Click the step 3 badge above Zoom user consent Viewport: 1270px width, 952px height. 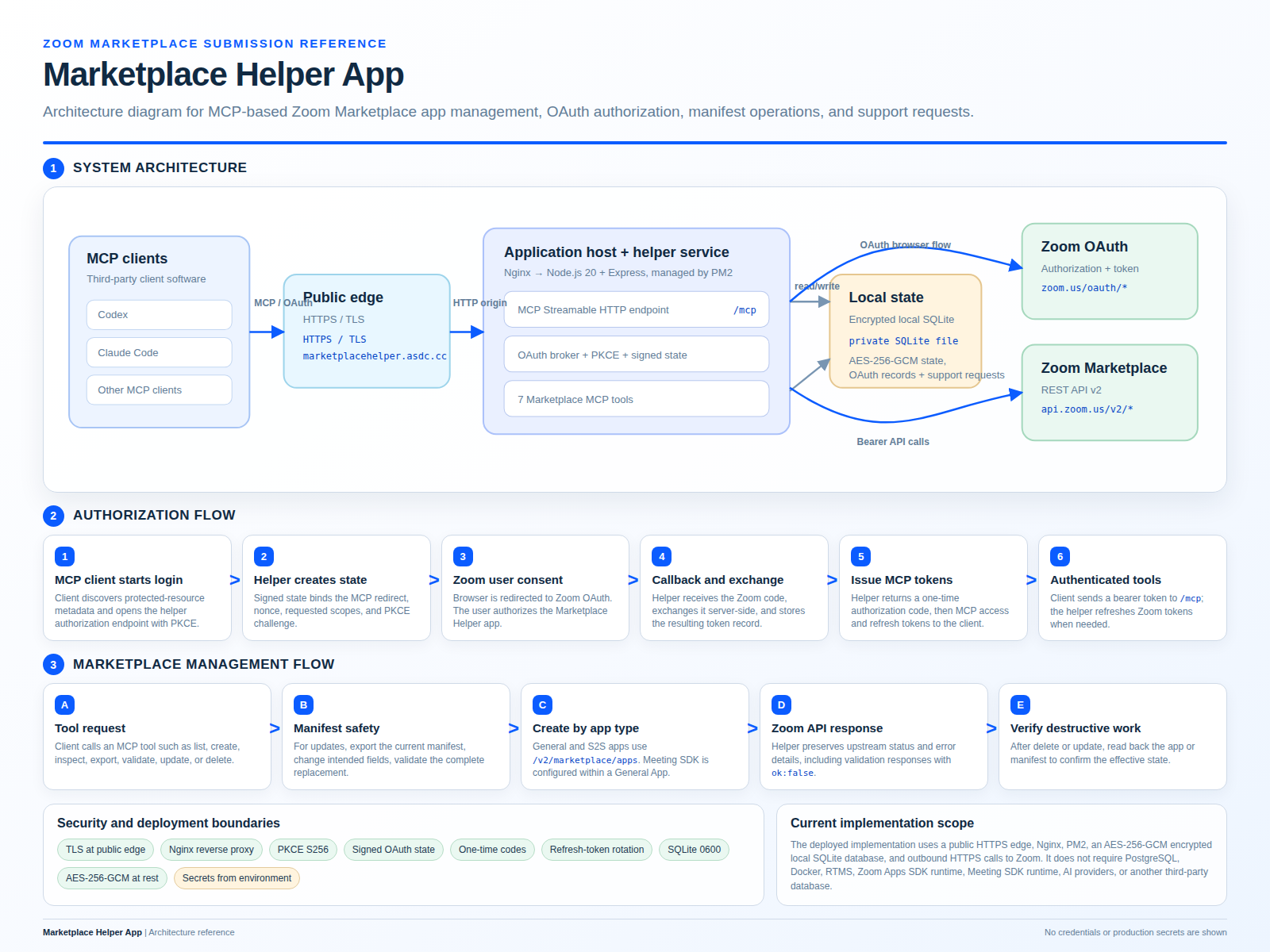464,557
